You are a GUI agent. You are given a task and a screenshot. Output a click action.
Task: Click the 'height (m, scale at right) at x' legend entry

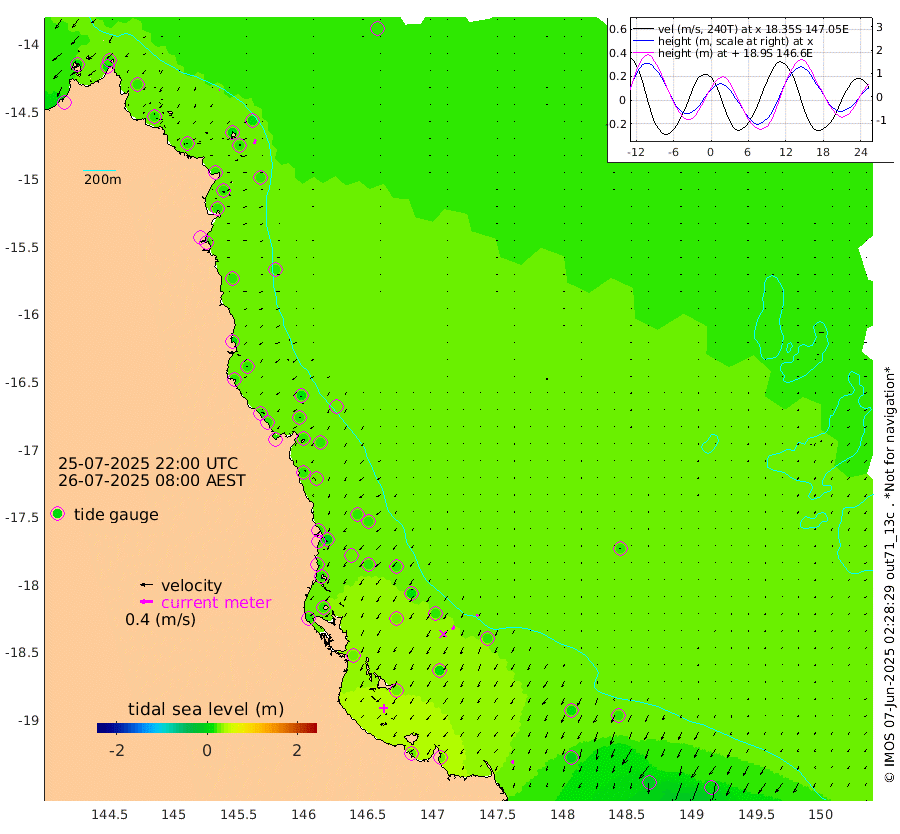tap(735, 41)
